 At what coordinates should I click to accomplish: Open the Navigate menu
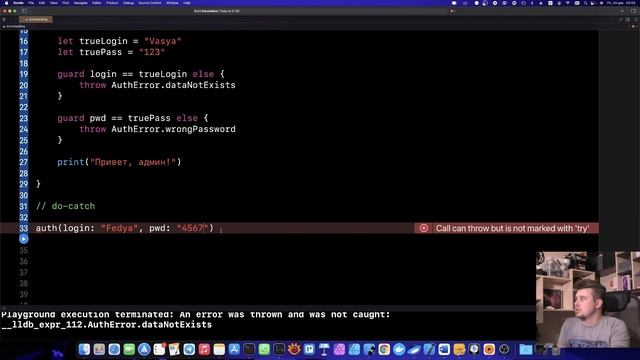click(x=80, y=3)
